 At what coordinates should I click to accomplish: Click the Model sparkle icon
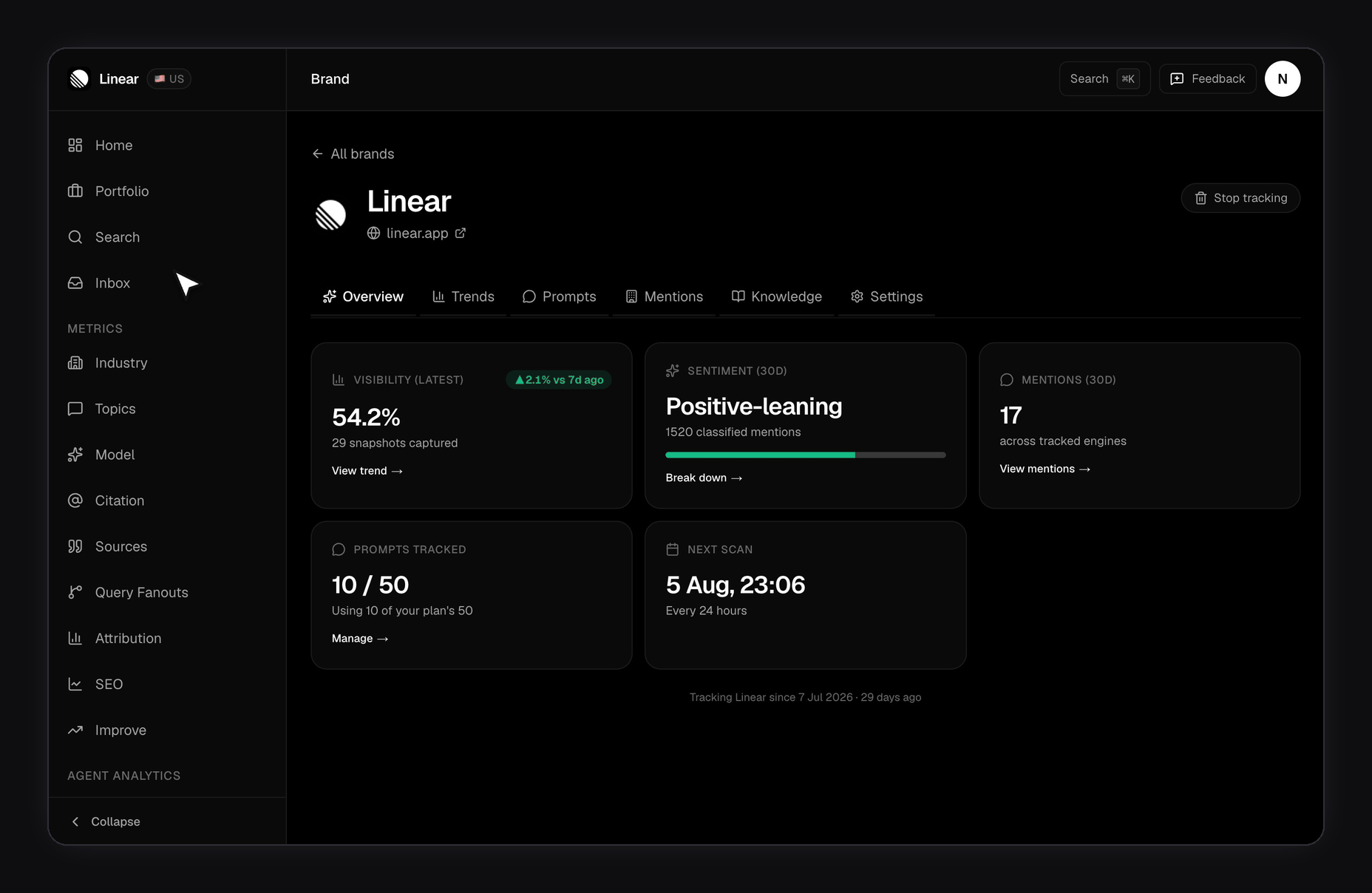pyautogui.click(x=75, y=455)
